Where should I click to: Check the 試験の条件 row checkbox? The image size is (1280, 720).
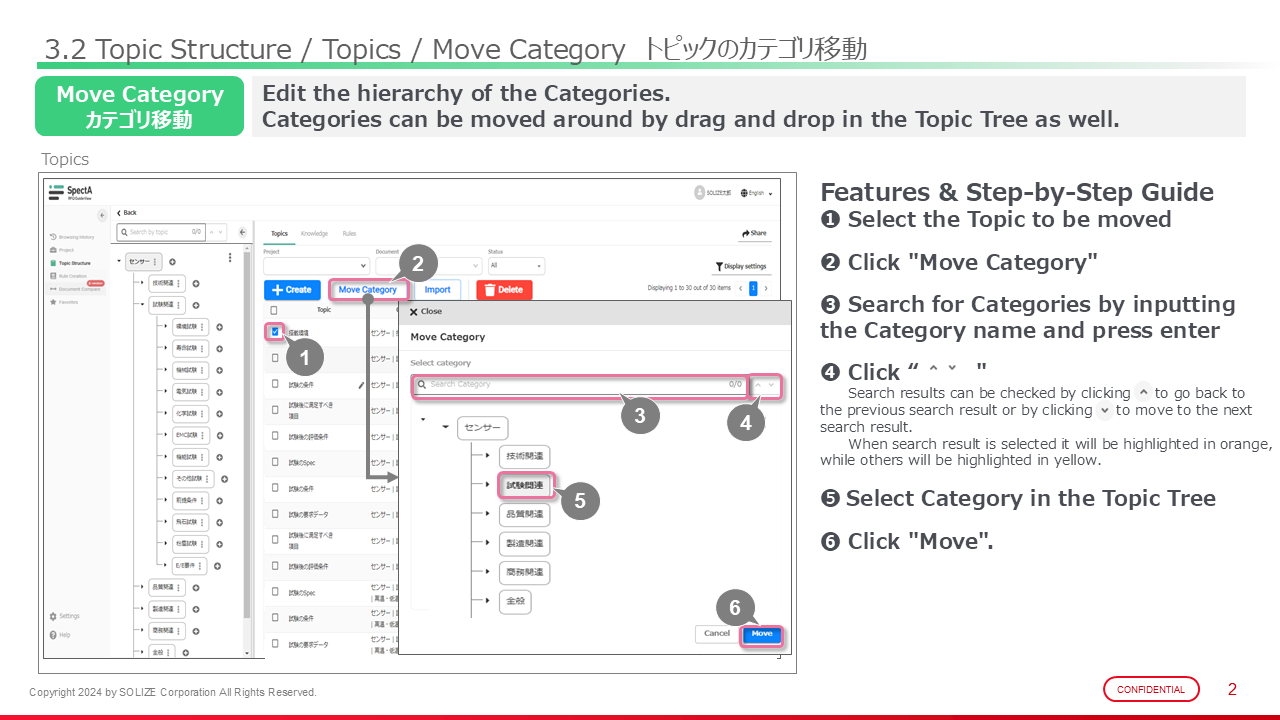(x=275, y=383)
